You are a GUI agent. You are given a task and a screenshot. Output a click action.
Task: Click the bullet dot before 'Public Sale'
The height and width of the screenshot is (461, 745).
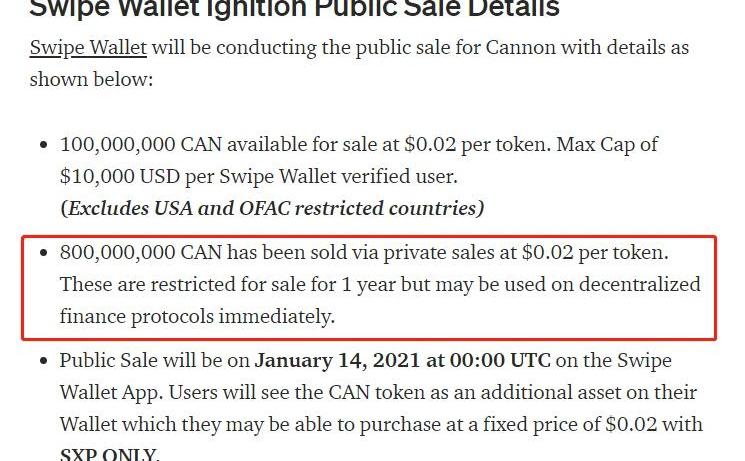(43, 361)
